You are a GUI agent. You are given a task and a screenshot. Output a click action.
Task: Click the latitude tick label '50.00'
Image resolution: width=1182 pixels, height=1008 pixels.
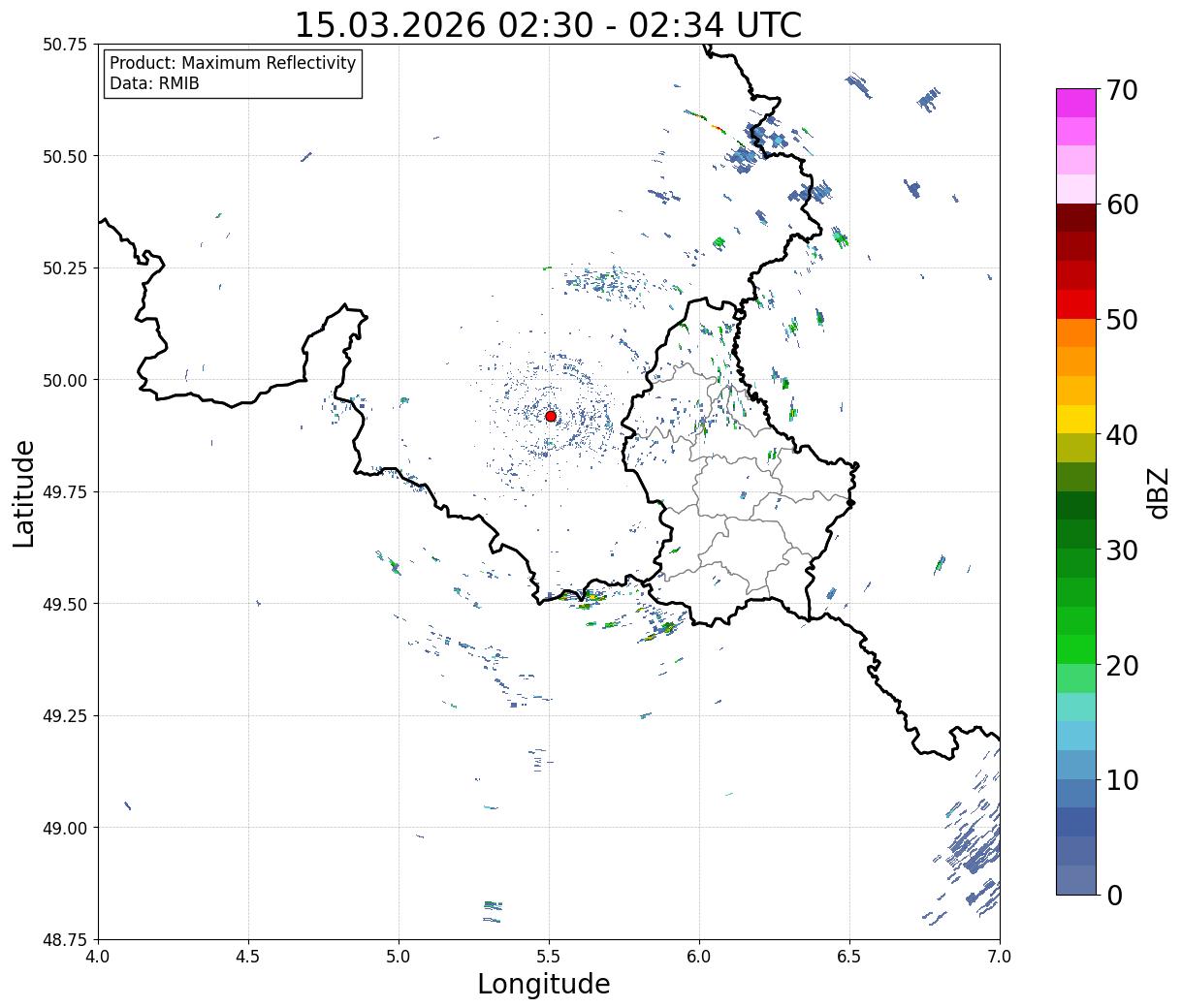pyautogui.click(x=64, y=380)
